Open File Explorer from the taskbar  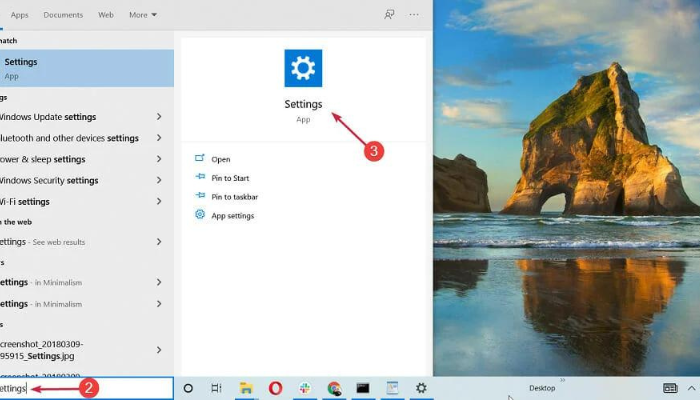(x=246, y=388)
